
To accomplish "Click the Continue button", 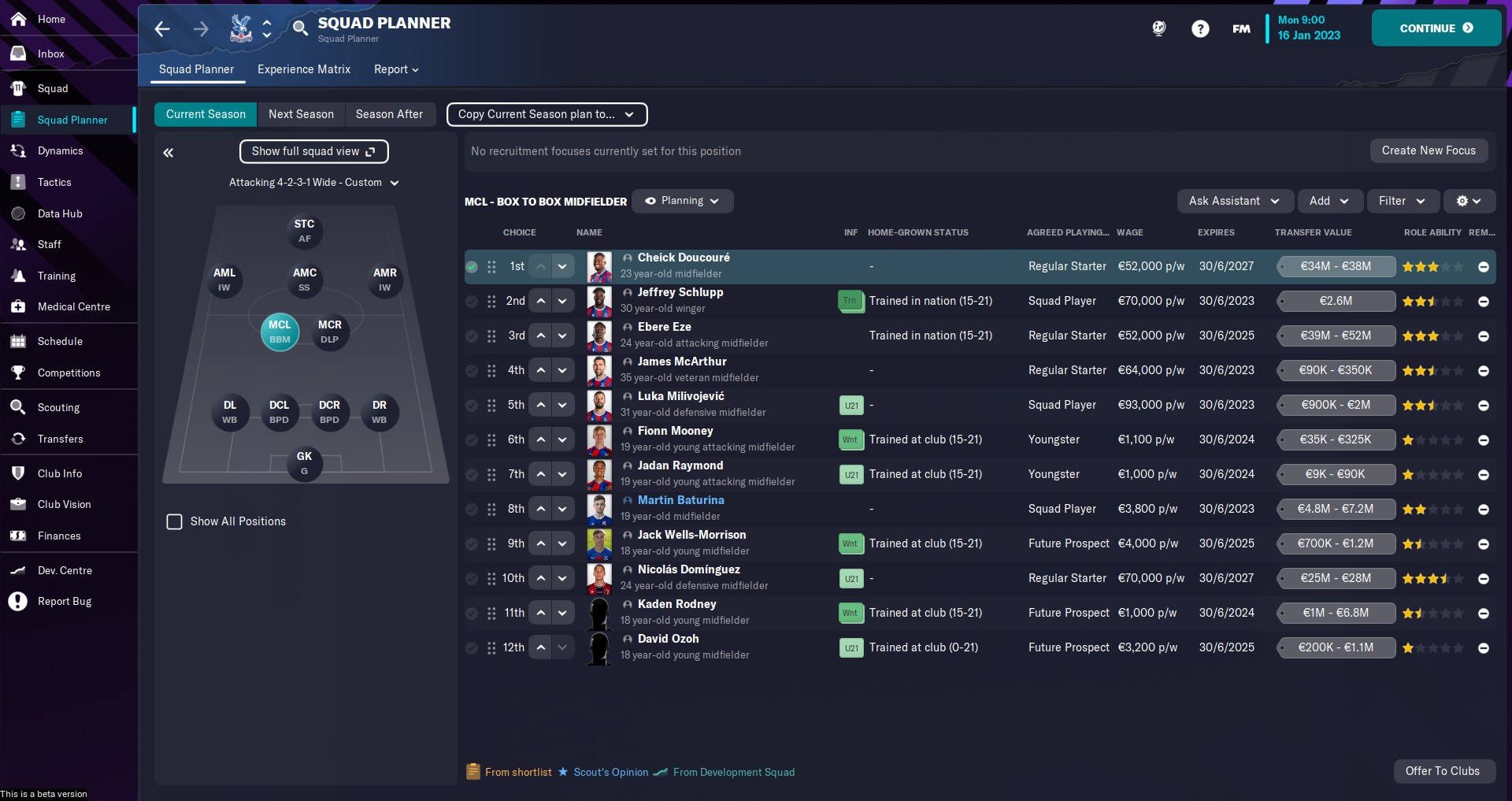I will click(1436, 28).
